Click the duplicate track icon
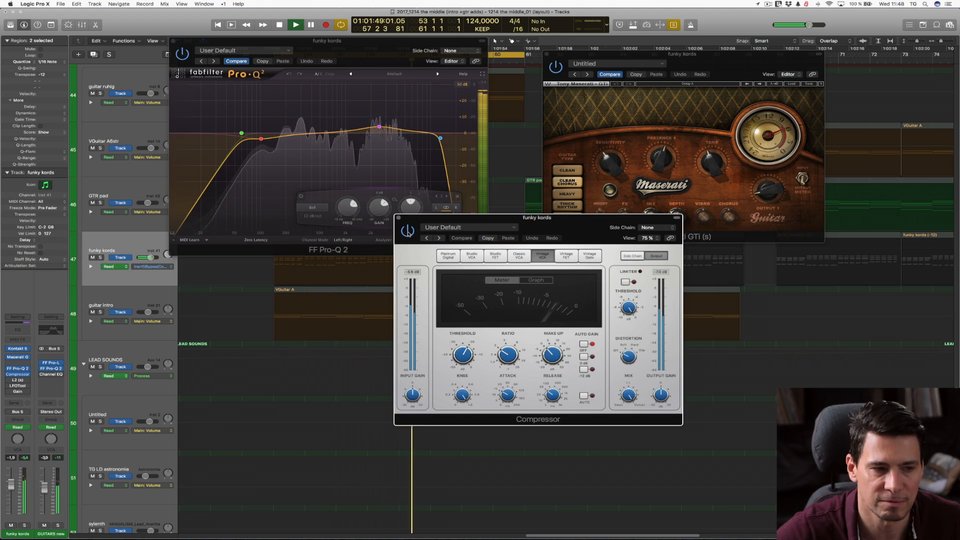 pyautogui.click(x=94, y=54)
